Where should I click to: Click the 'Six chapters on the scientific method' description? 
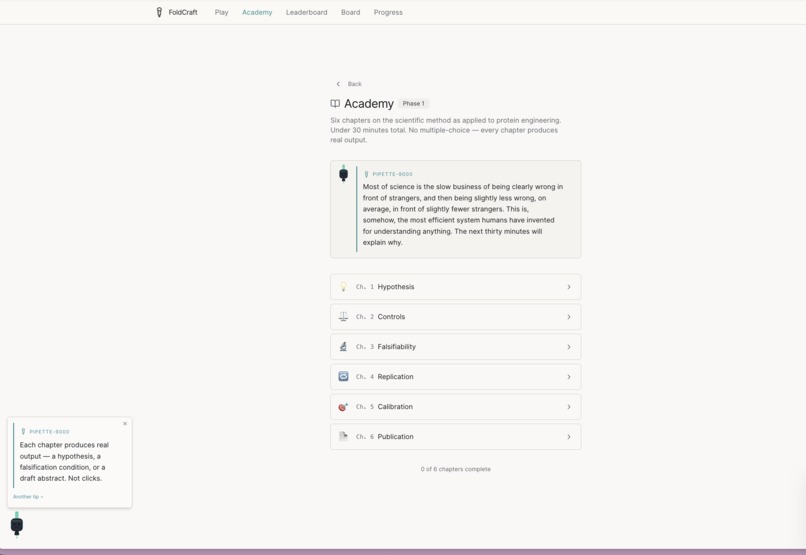pos(446,130)
